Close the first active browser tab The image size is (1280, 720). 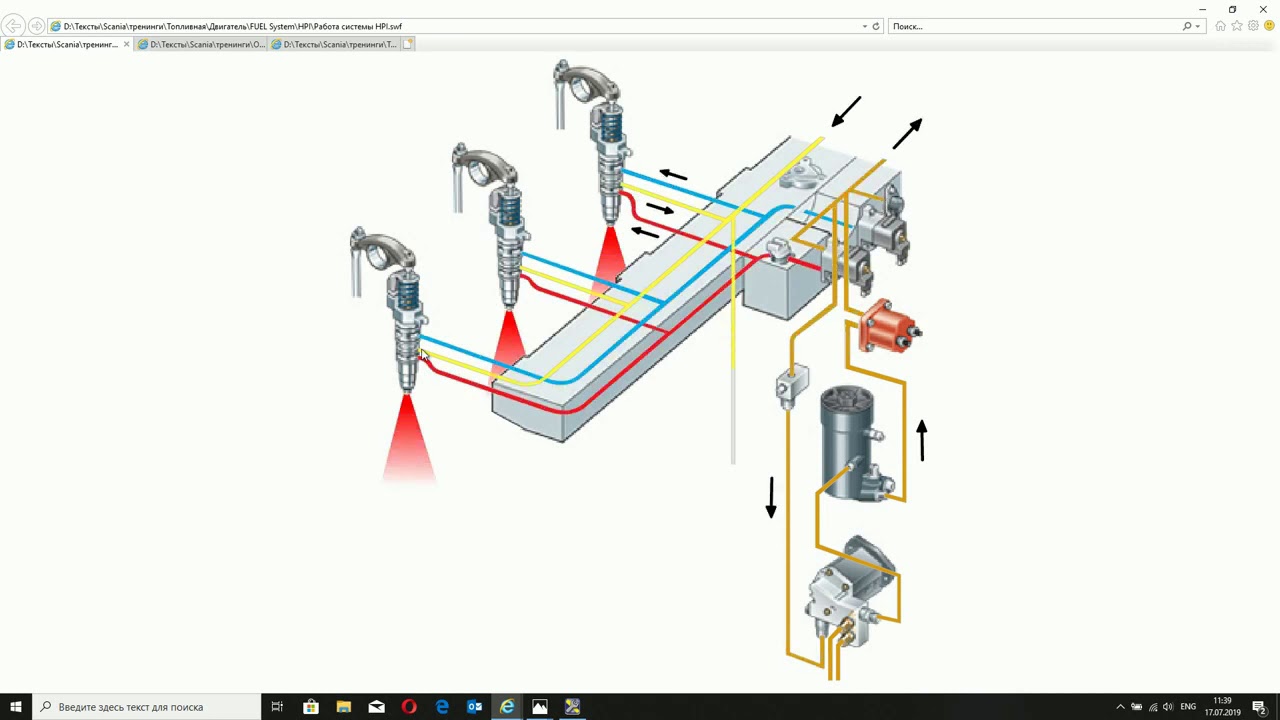[x=126, y=45]
